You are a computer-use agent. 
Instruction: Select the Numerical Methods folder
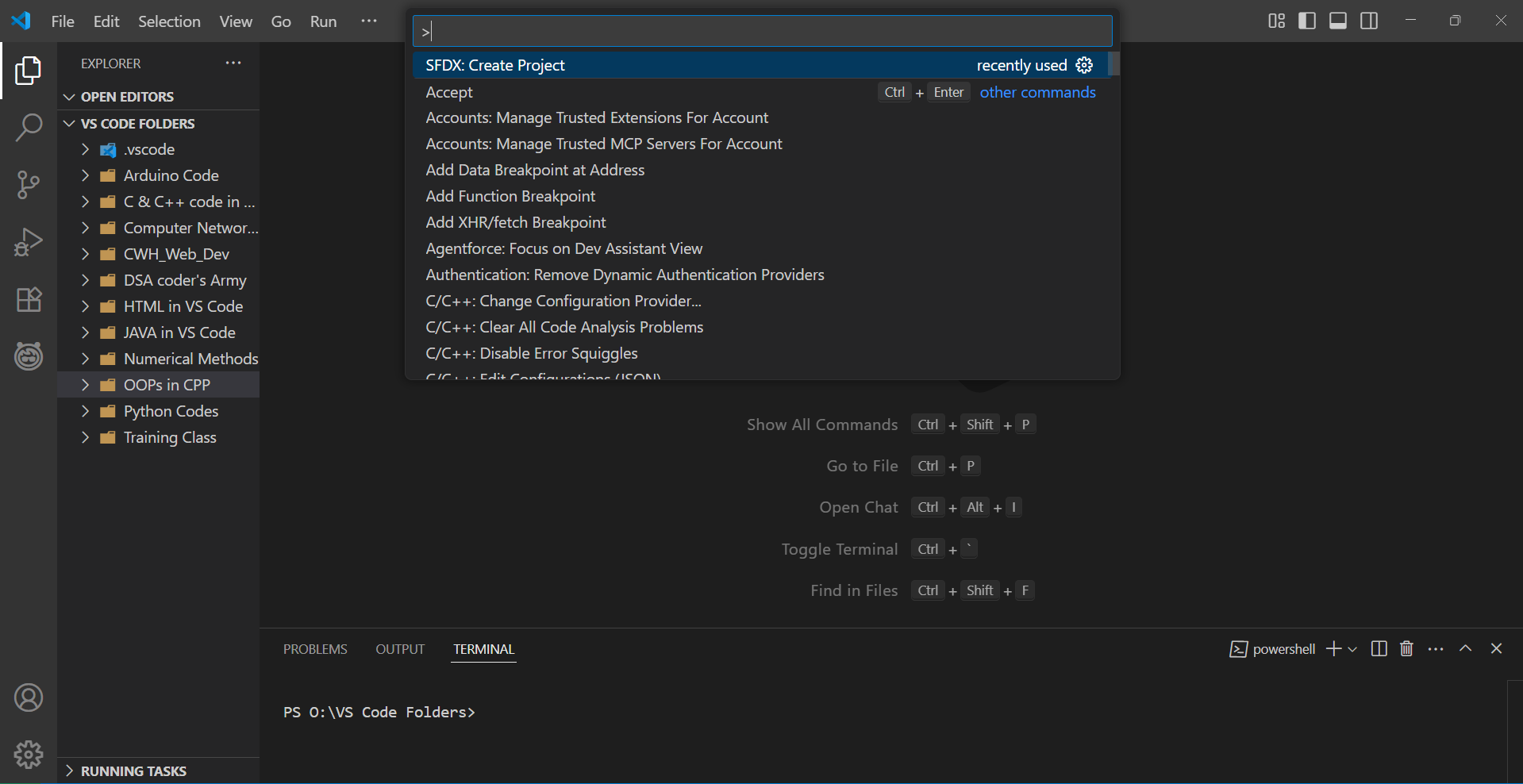tap(159, 359)
